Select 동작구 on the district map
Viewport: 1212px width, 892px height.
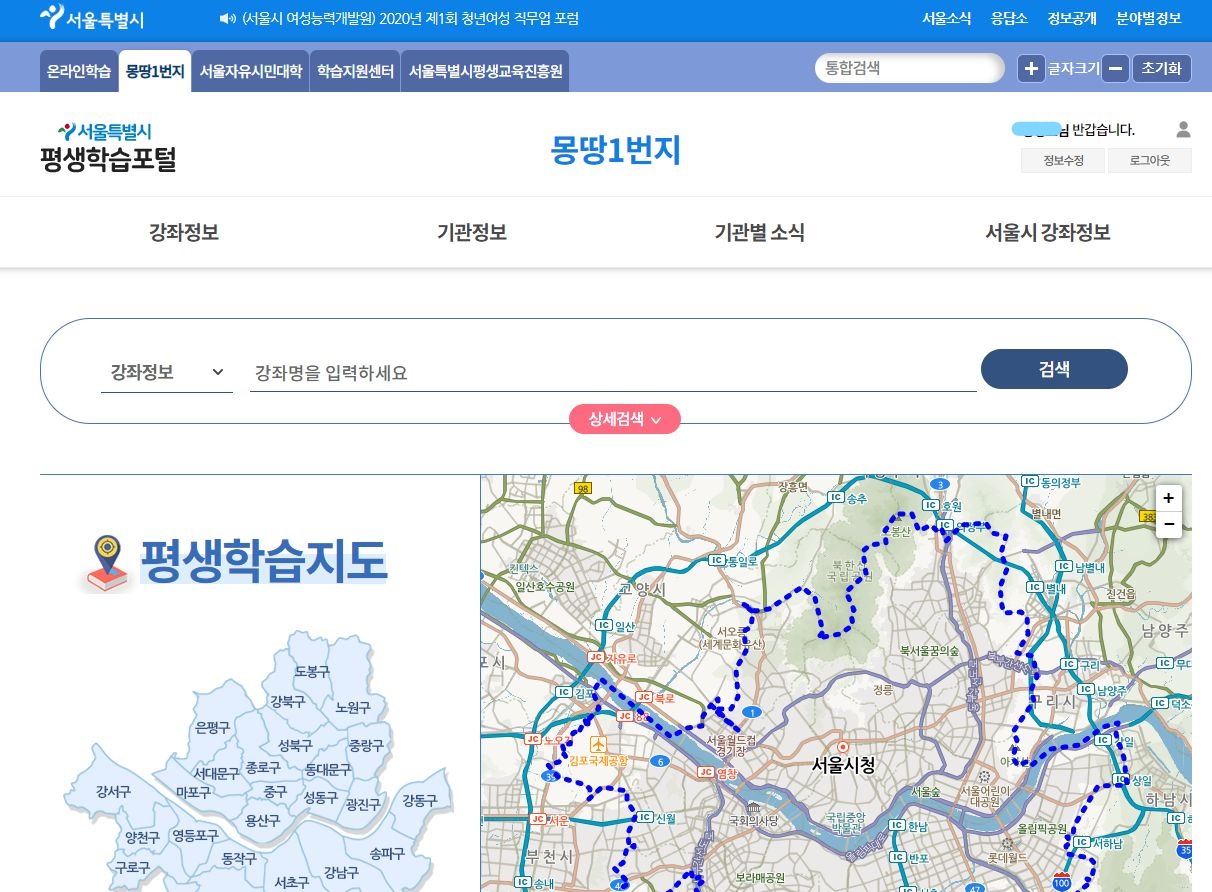coord(239,858)
